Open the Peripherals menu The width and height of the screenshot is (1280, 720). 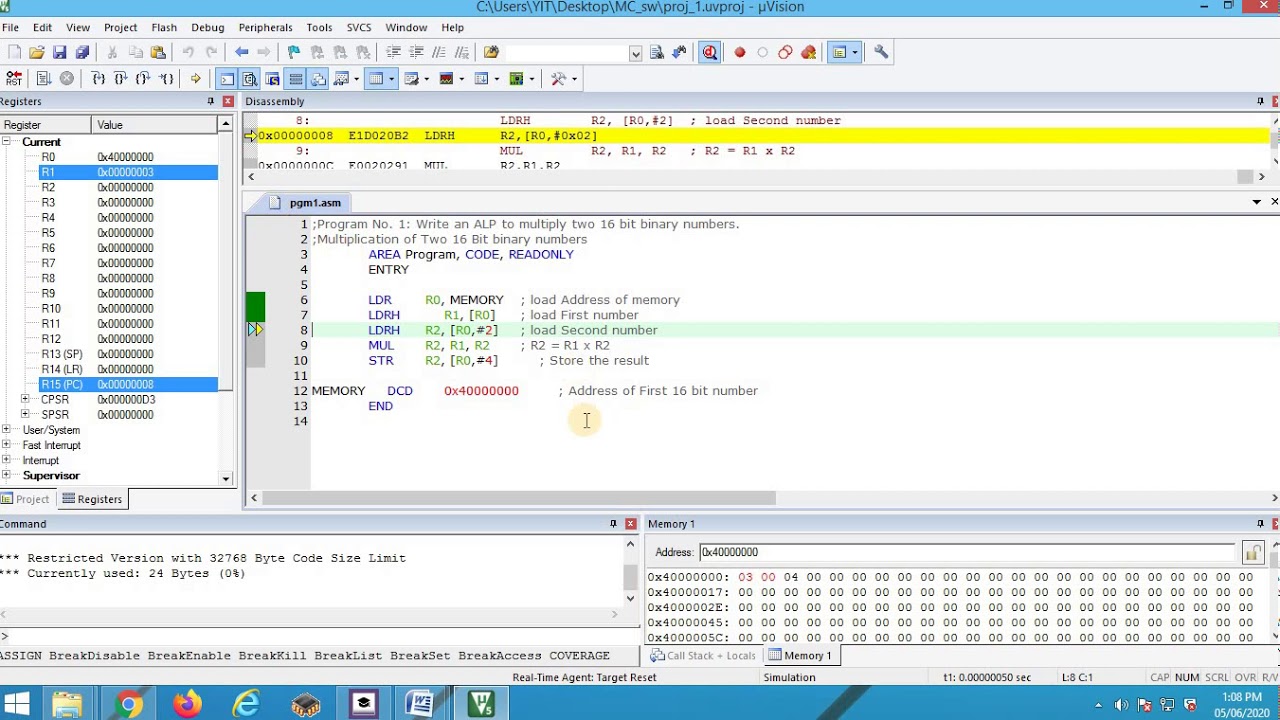click(x=265, y=27)
